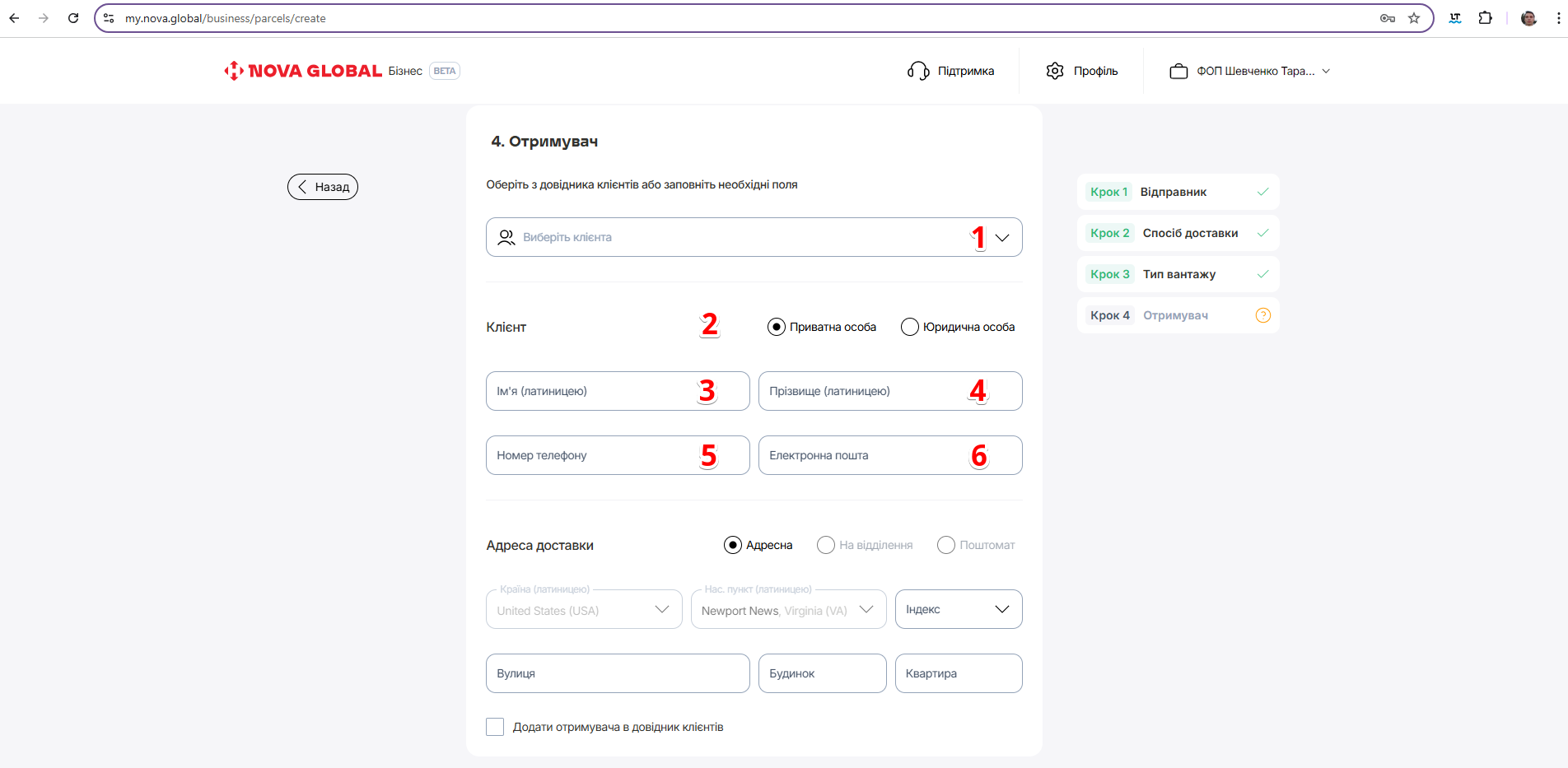The height and width of the screenshot is (768, 1568).
Task: Click the briefcase business account icon
Action: (1178, 72)
